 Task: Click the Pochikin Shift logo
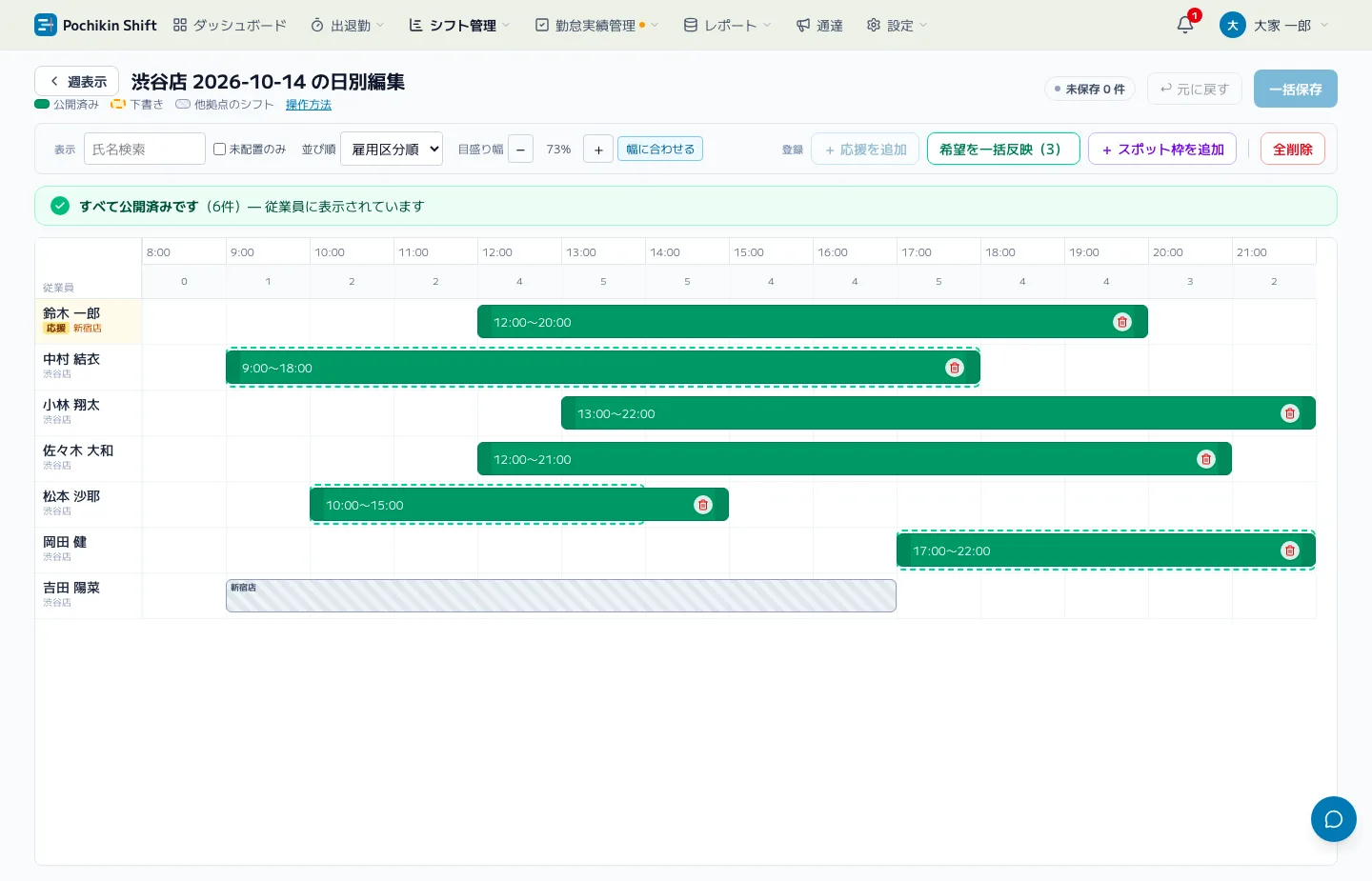tap(95, 25)
